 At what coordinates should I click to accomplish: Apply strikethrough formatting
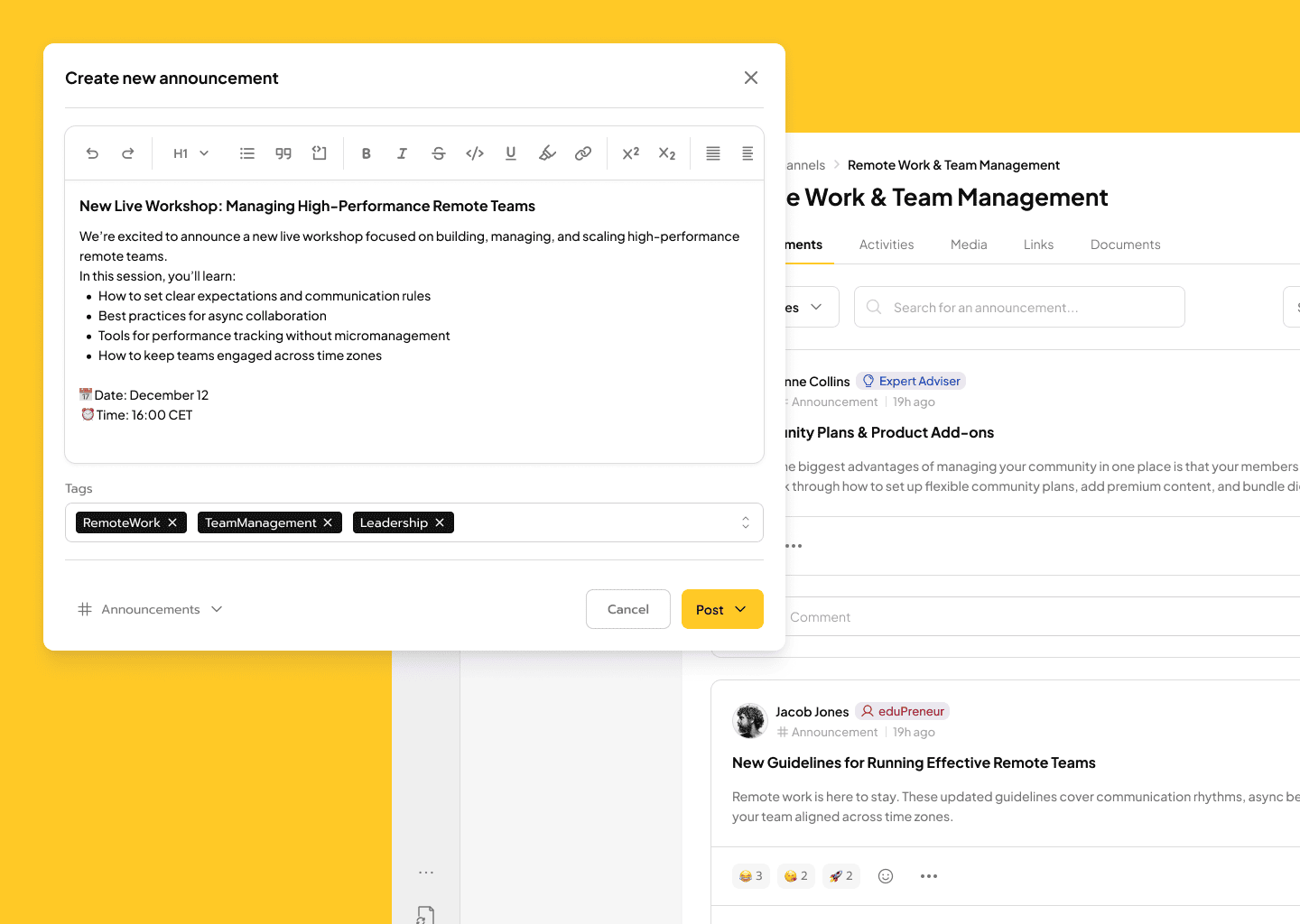point(439,153)
